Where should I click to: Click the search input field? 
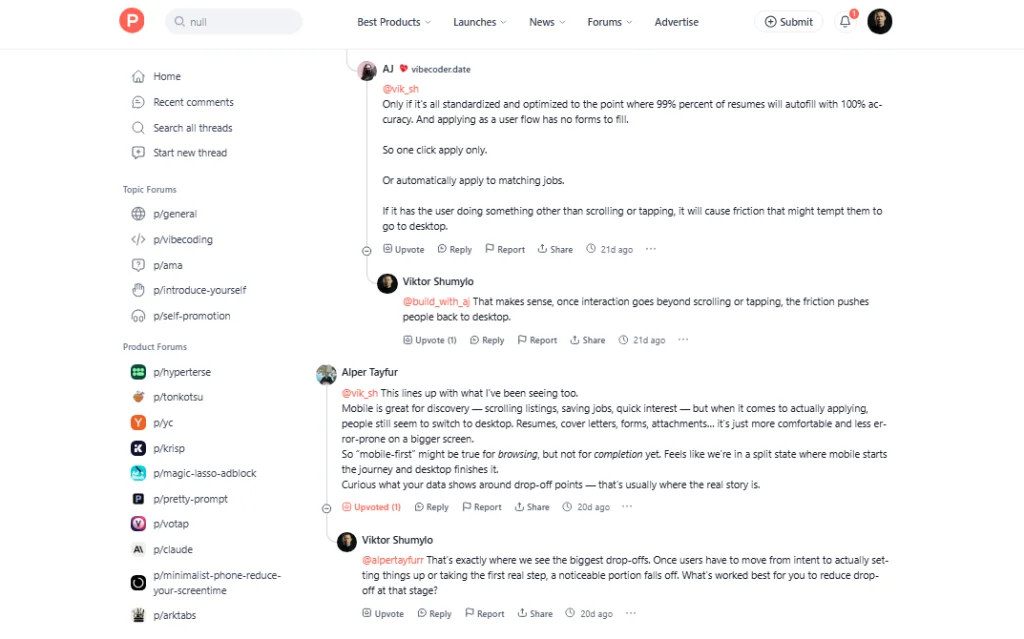233,20
